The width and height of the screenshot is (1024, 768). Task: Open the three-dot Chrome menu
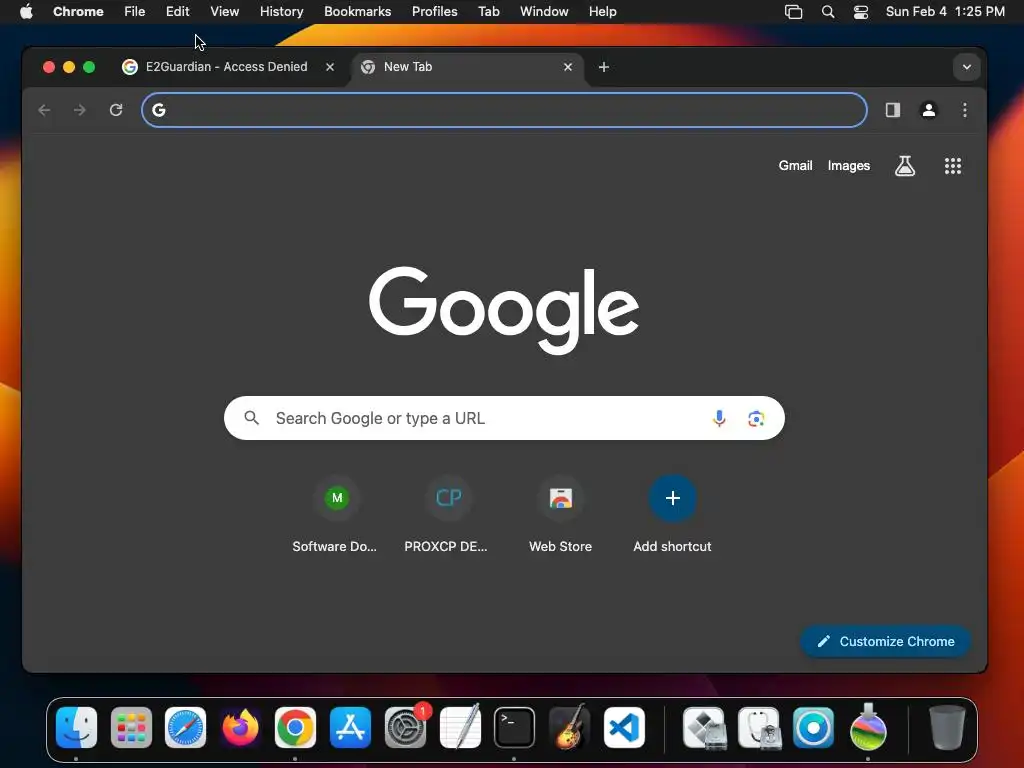click(965, 110)
